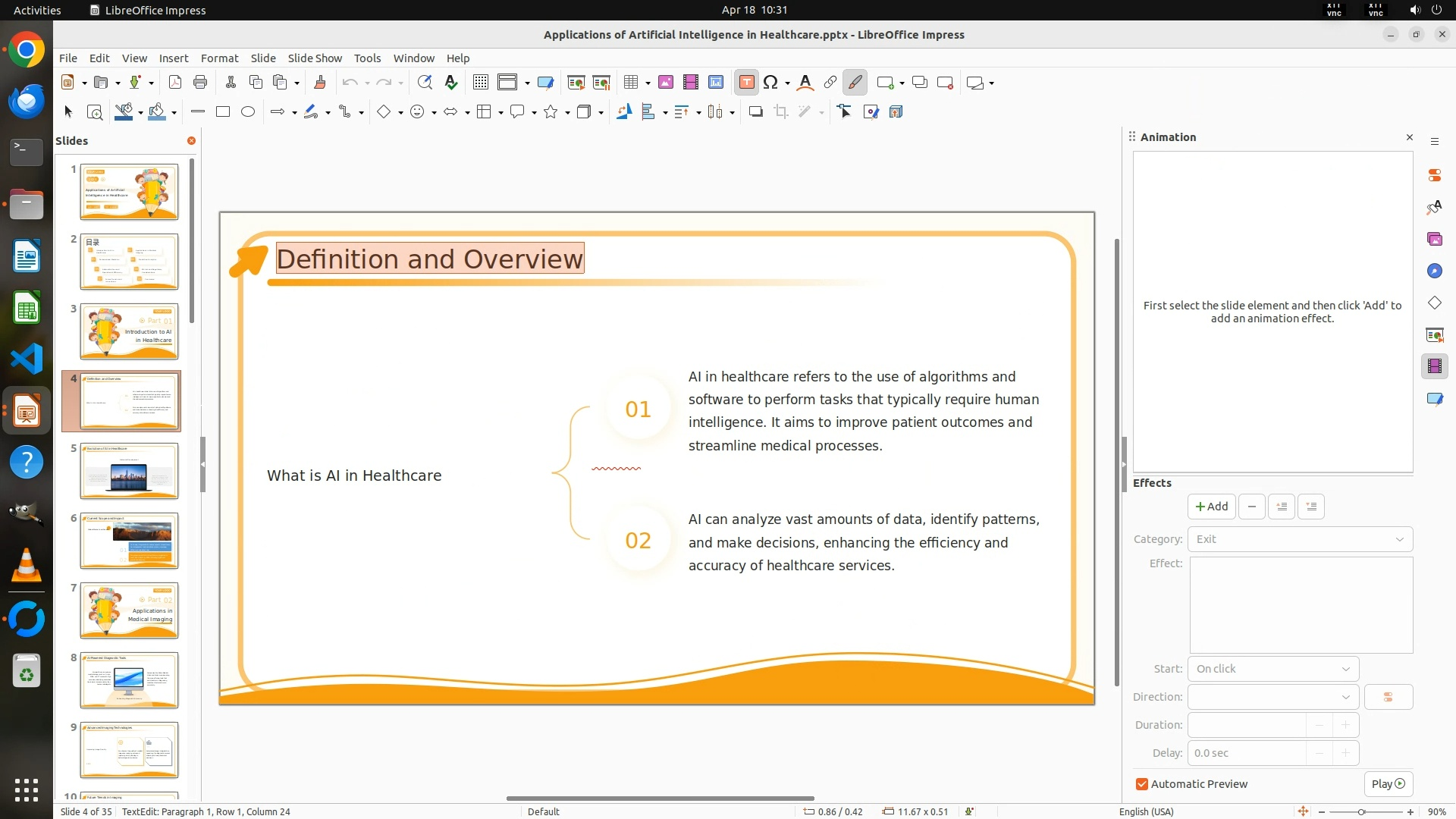Click the Insert Chart icon
Image resolution: width=1456 pixels, height=819 pixels.
pyautogui.click(x=715, y=83)
